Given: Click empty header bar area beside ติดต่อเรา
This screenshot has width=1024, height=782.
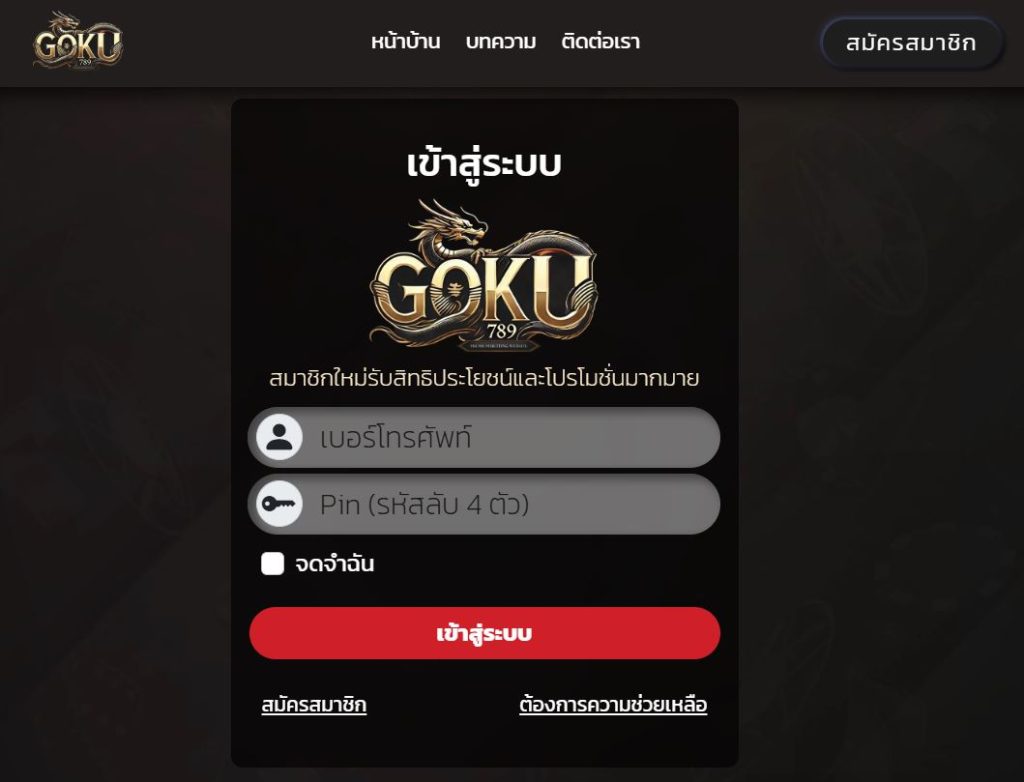Looking at the screenshot, I should click(725, 43).
